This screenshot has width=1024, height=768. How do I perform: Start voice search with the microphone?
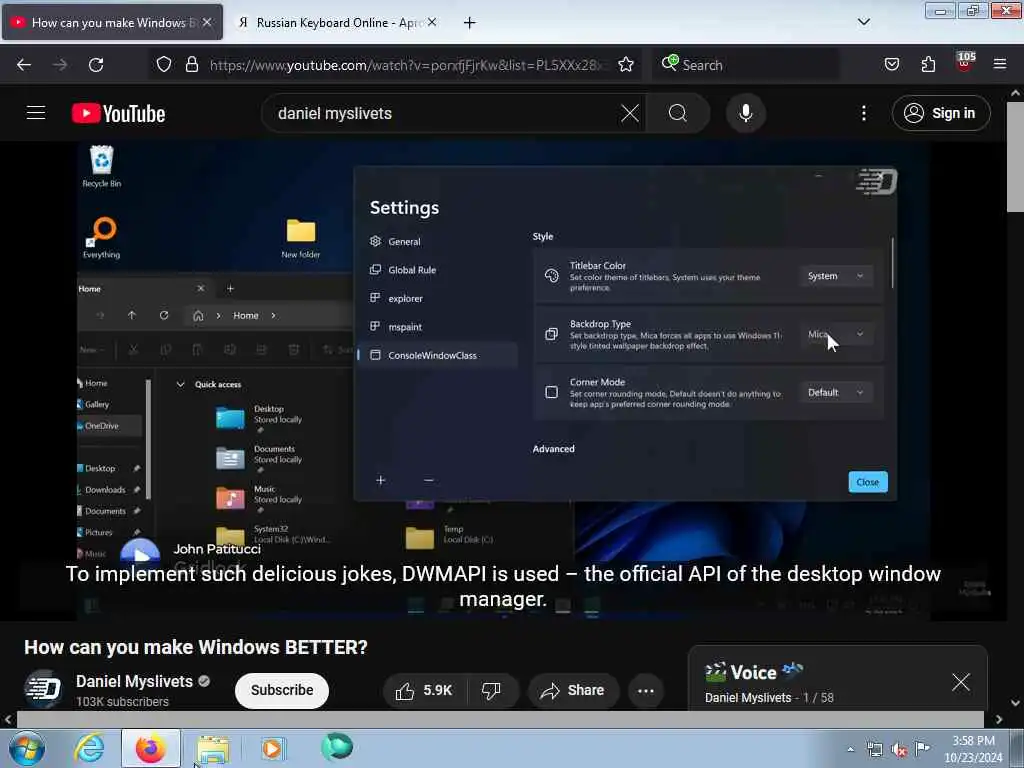(745, 113)
